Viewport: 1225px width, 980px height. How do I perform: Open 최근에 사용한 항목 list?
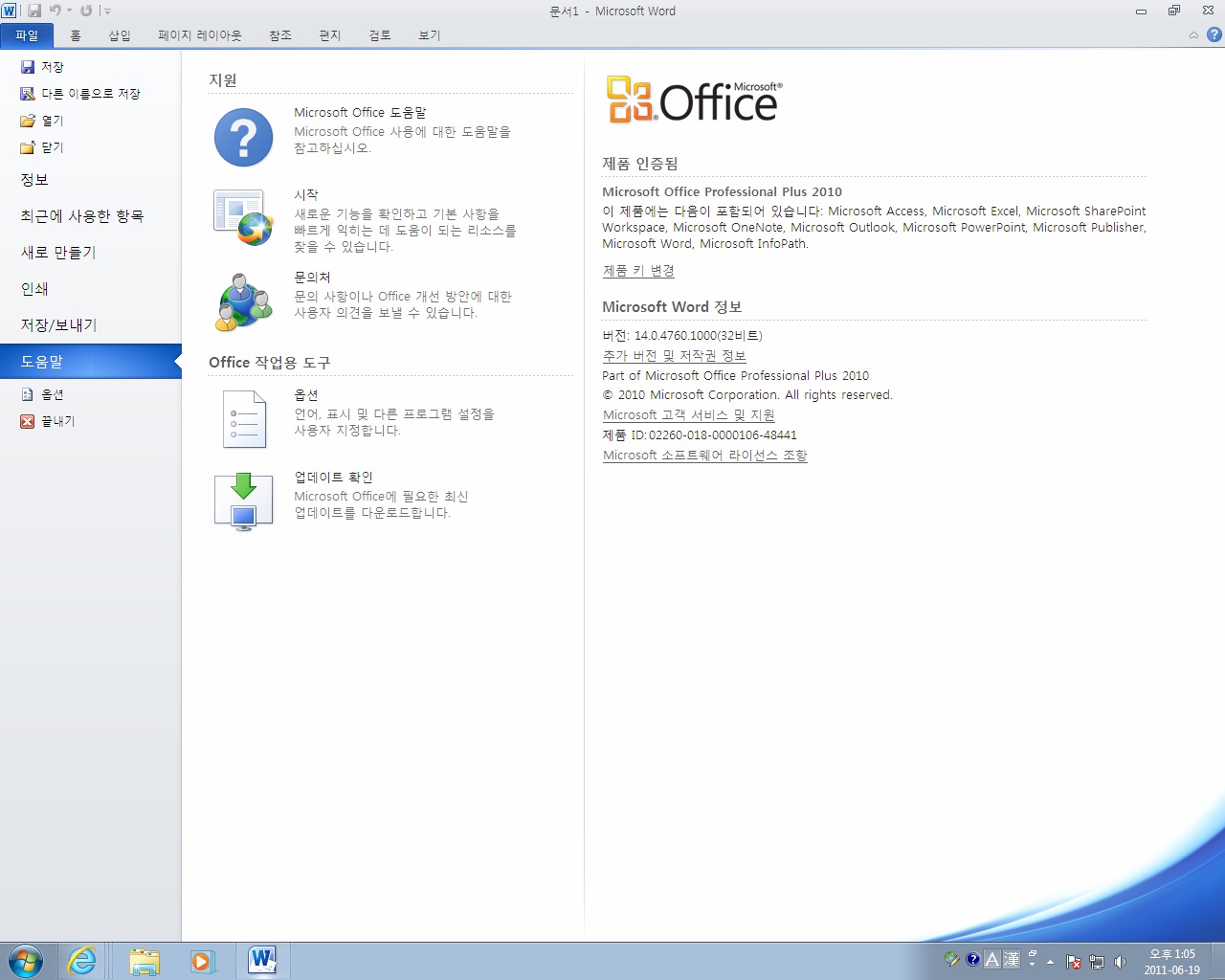(82, 216)
